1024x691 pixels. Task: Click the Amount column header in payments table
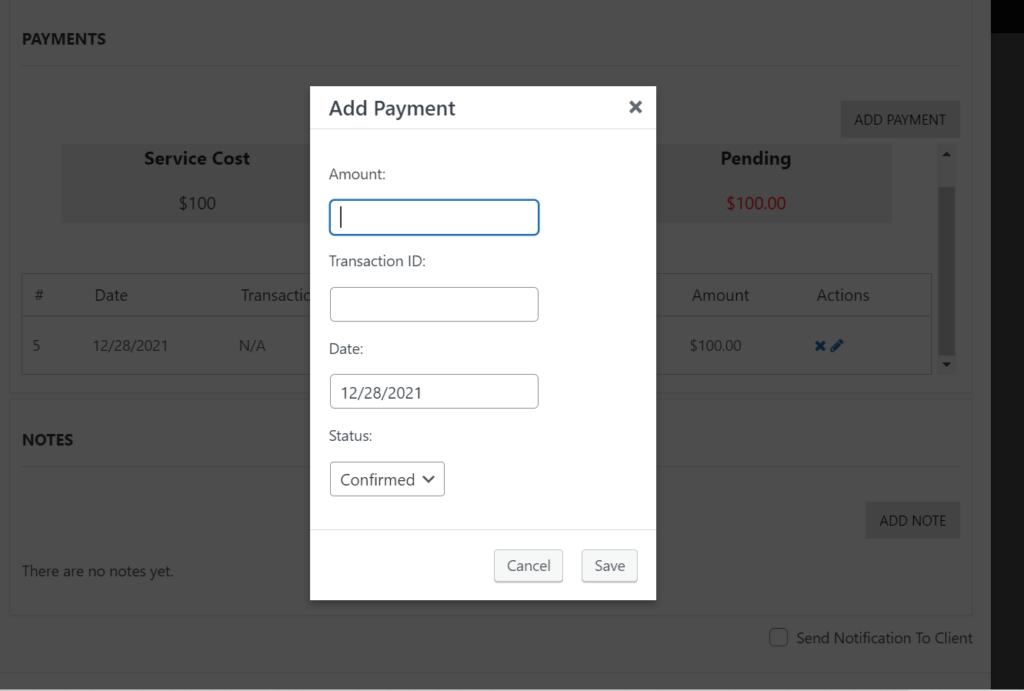click(720, 295)
